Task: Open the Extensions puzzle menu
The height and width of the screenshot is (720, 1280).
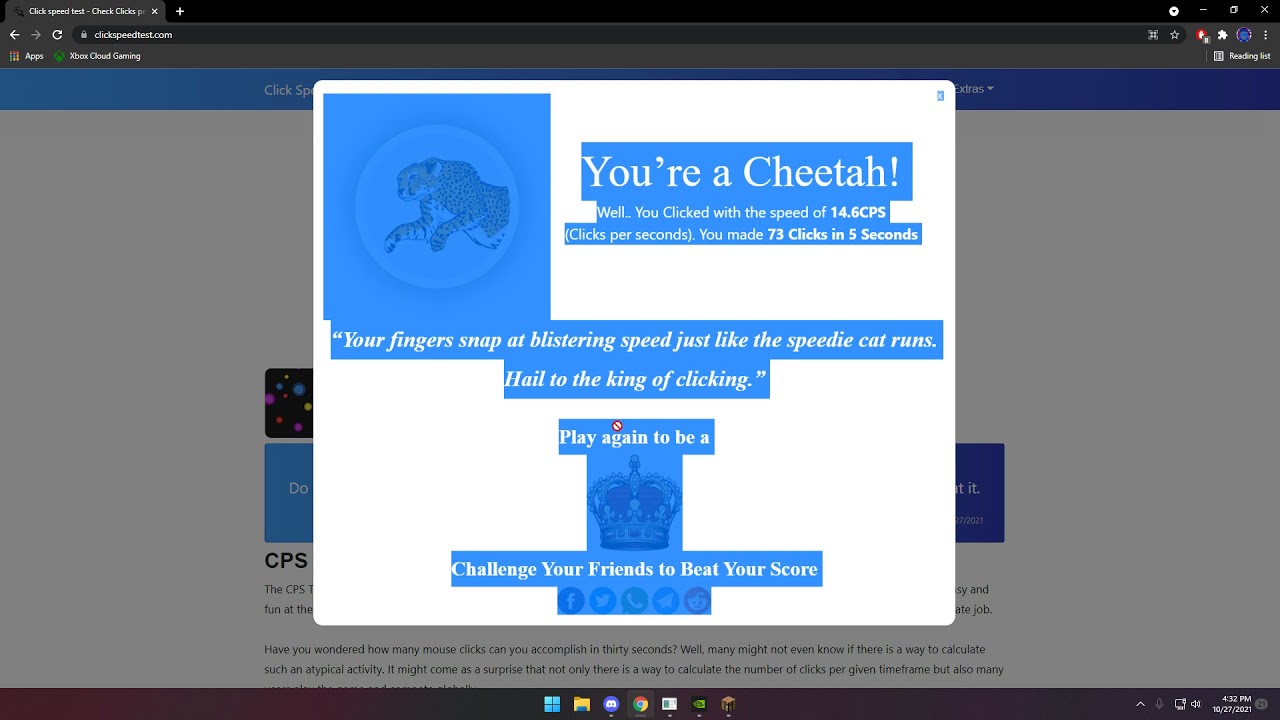Action: click(1222, 34)
